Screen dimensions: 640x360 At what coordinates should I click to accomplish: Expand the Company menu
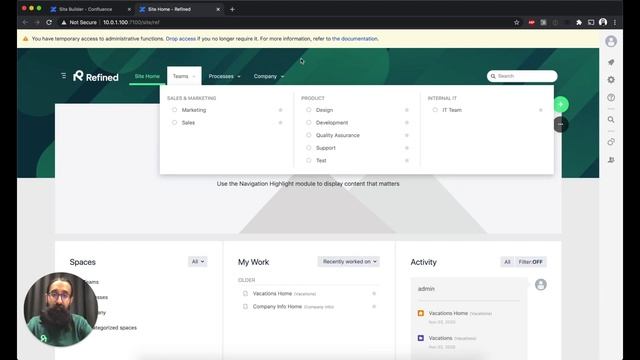(269, 76)
